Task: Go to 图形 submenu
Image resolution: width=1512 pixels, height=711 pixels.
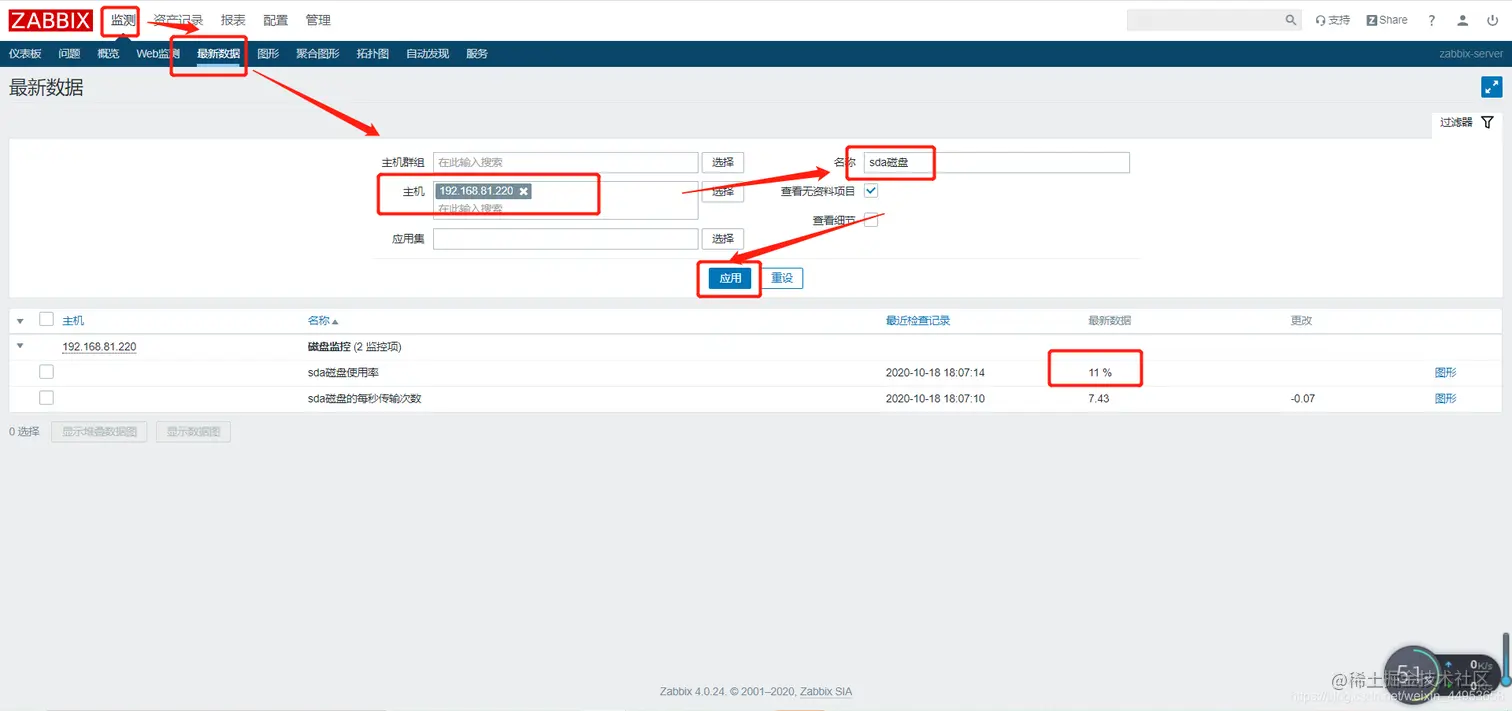Action: pyautogui.click(x=268, y=54)
